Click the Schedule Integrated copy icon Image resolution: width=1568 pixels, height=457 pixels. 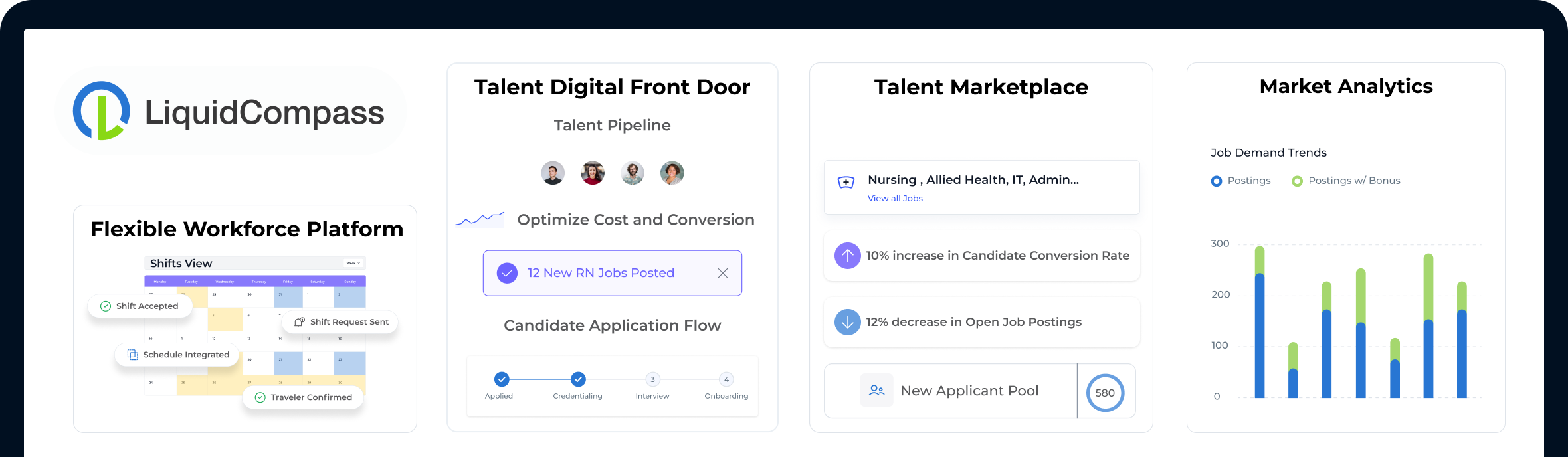tap(132, 355)
